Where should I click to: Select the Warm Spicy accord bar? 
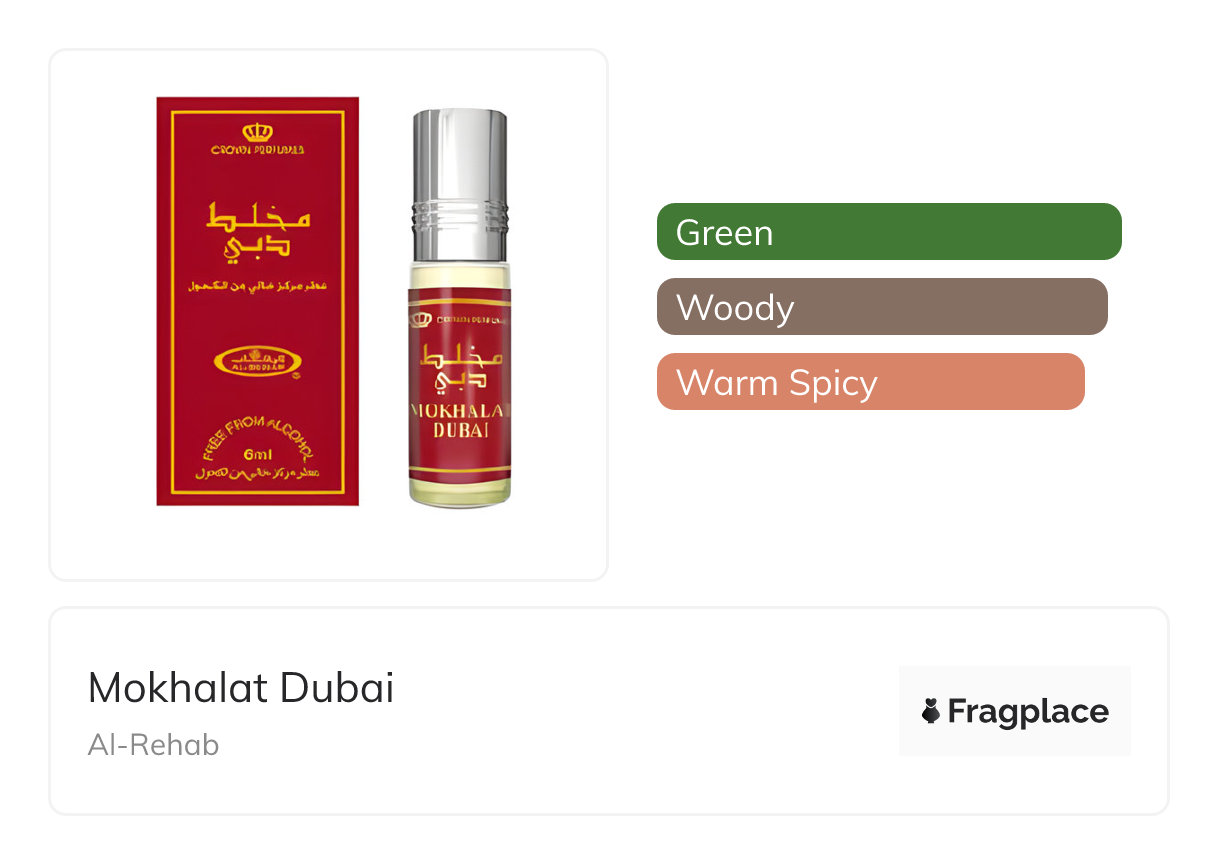point(871,382)
